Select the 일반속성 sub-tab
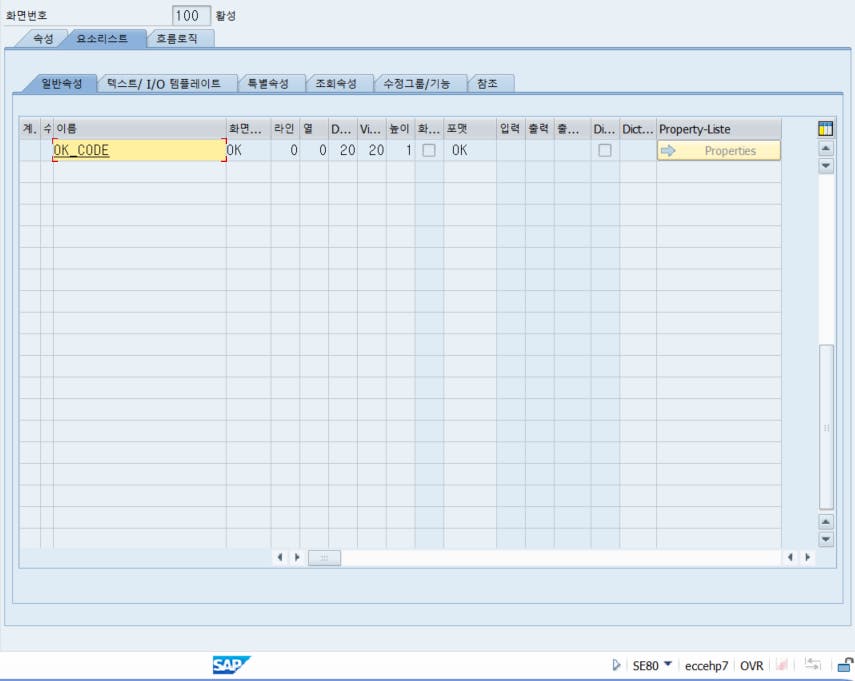 click(62, 83)
